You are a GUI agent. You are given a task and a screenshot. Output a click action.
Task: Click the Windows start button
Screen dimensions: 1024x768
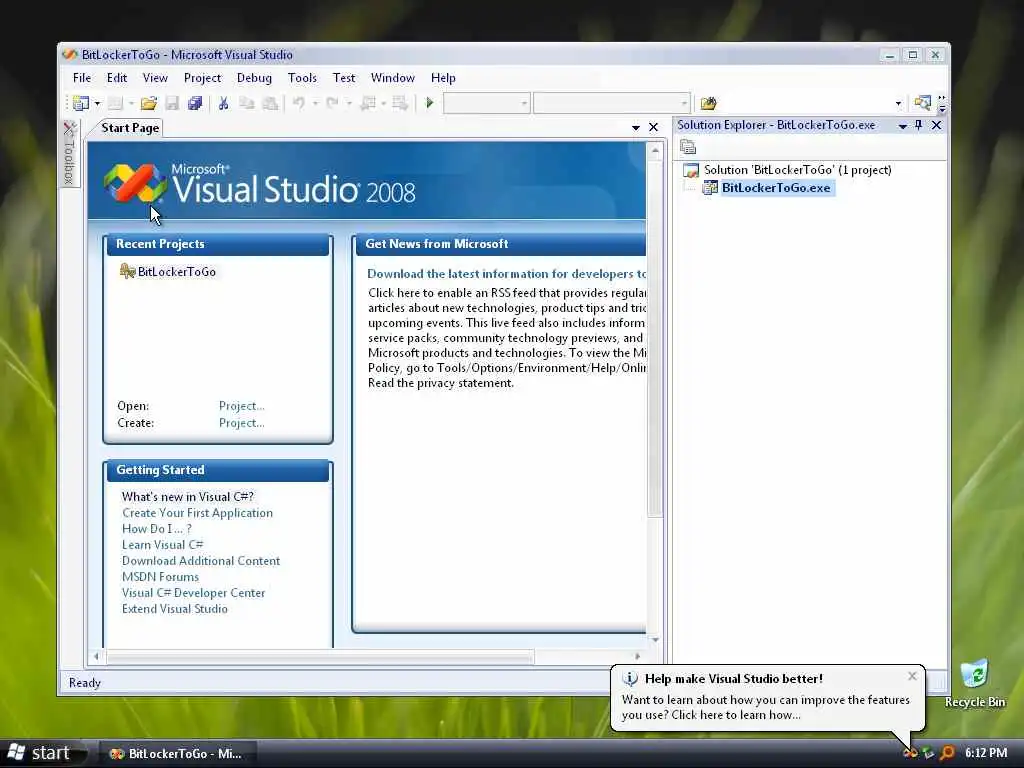pos(43,753)
